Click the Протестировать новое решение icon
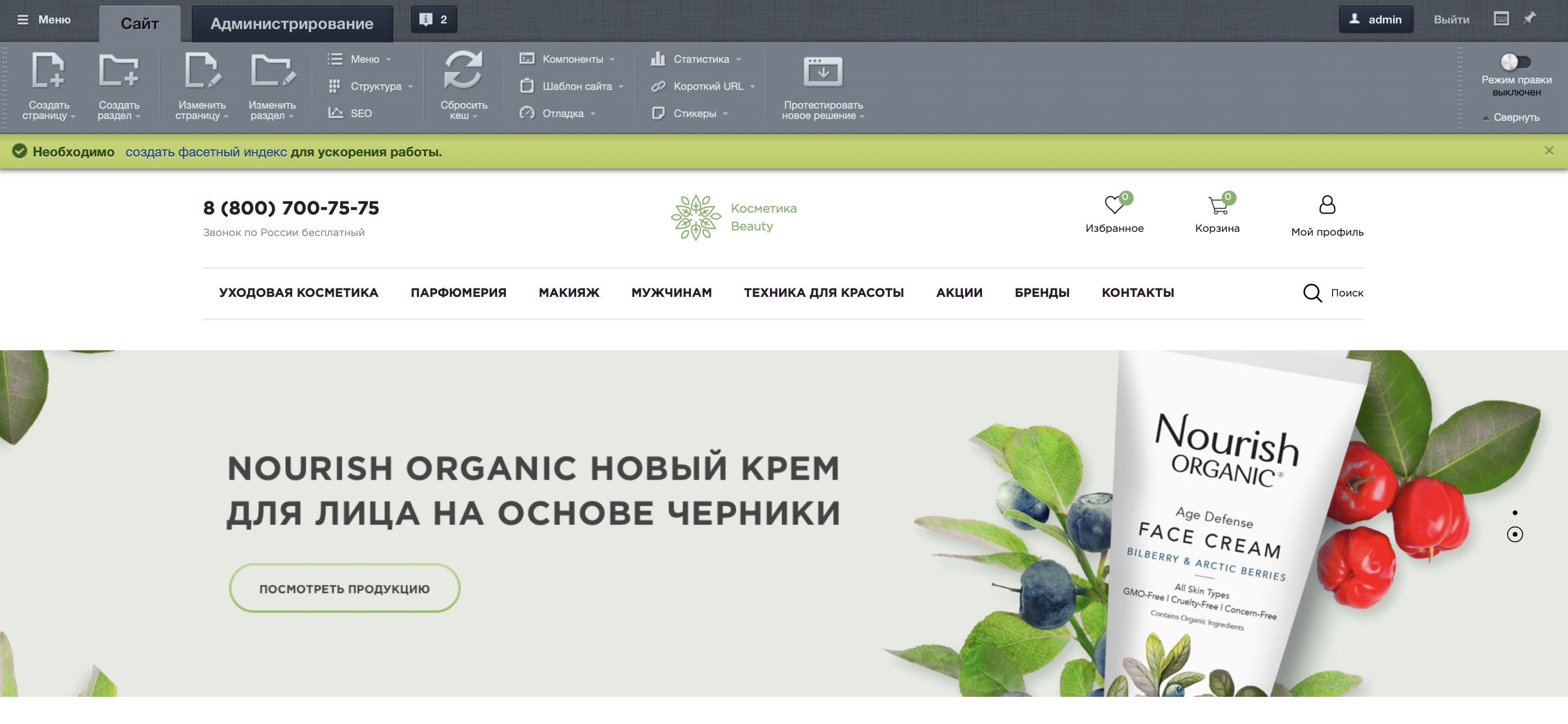 coord(823,71)
